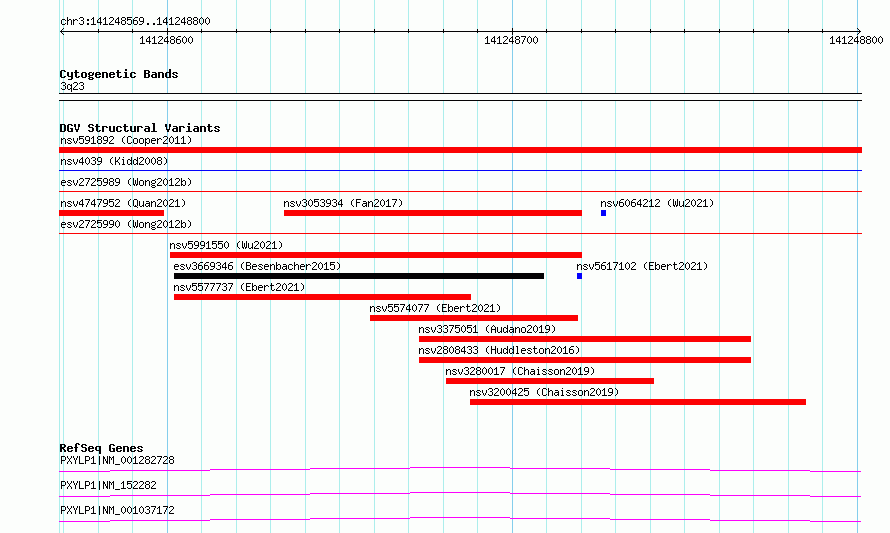Open the nsv4747952 (Quan2021) variant label
The height and width of the screenshot is (533, 890).
[123, 203]
